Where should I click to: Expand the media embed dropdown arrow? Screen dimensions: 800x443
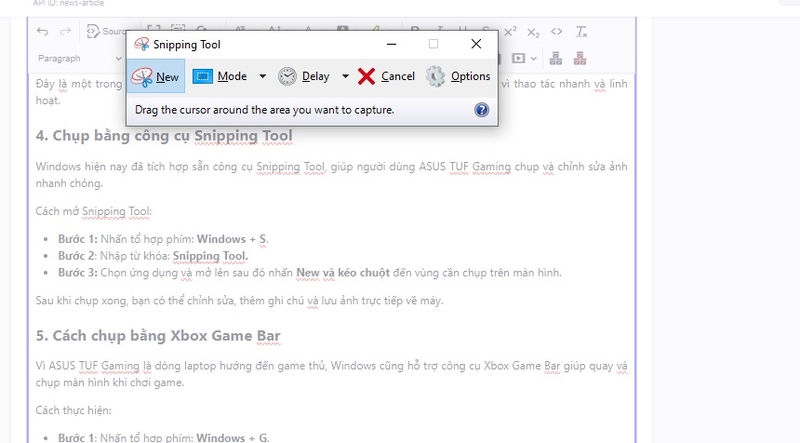(x=534, y=59)
